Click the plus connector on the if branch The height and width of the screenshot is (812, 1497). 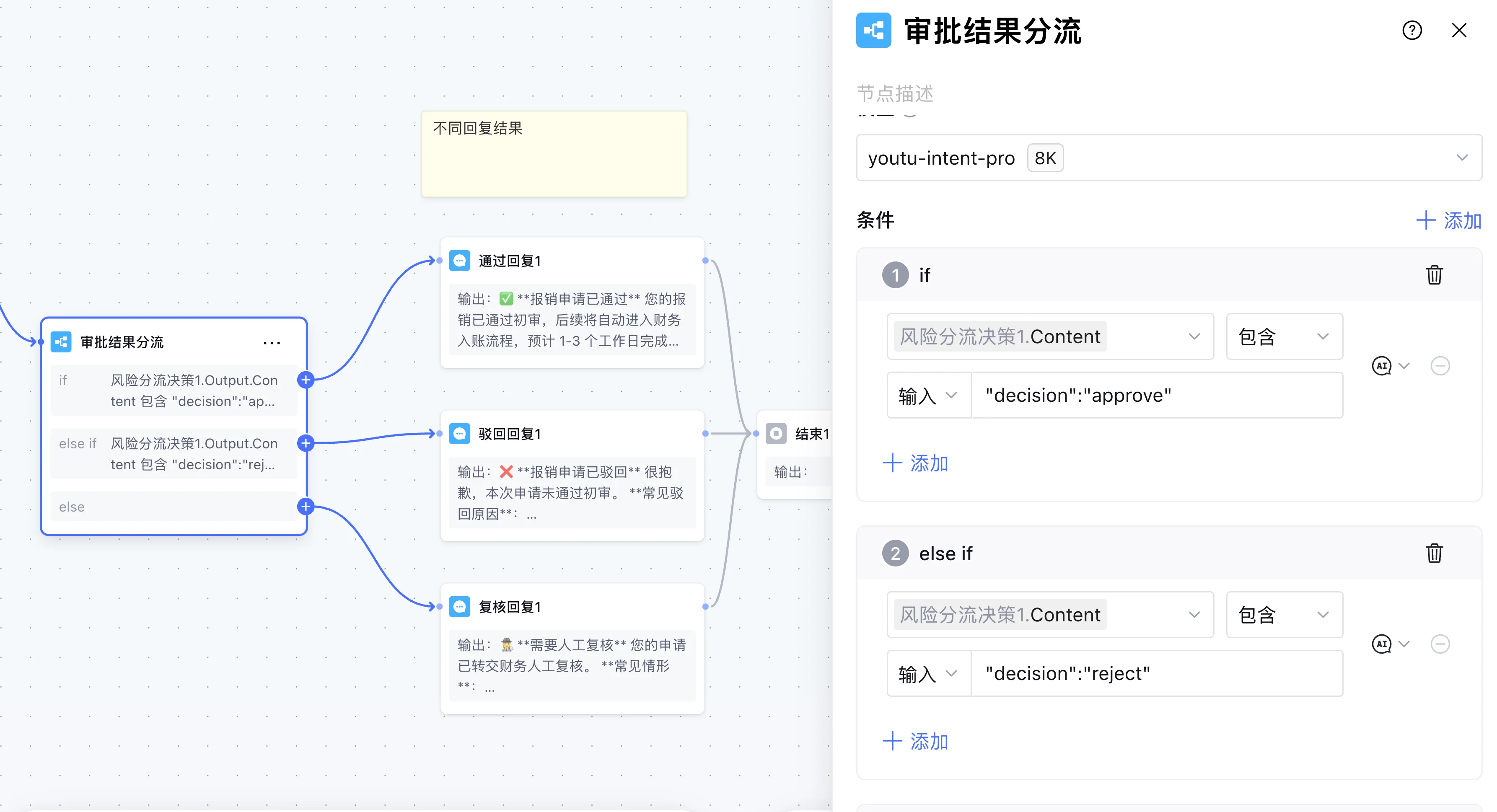click(x=306, y=380)
